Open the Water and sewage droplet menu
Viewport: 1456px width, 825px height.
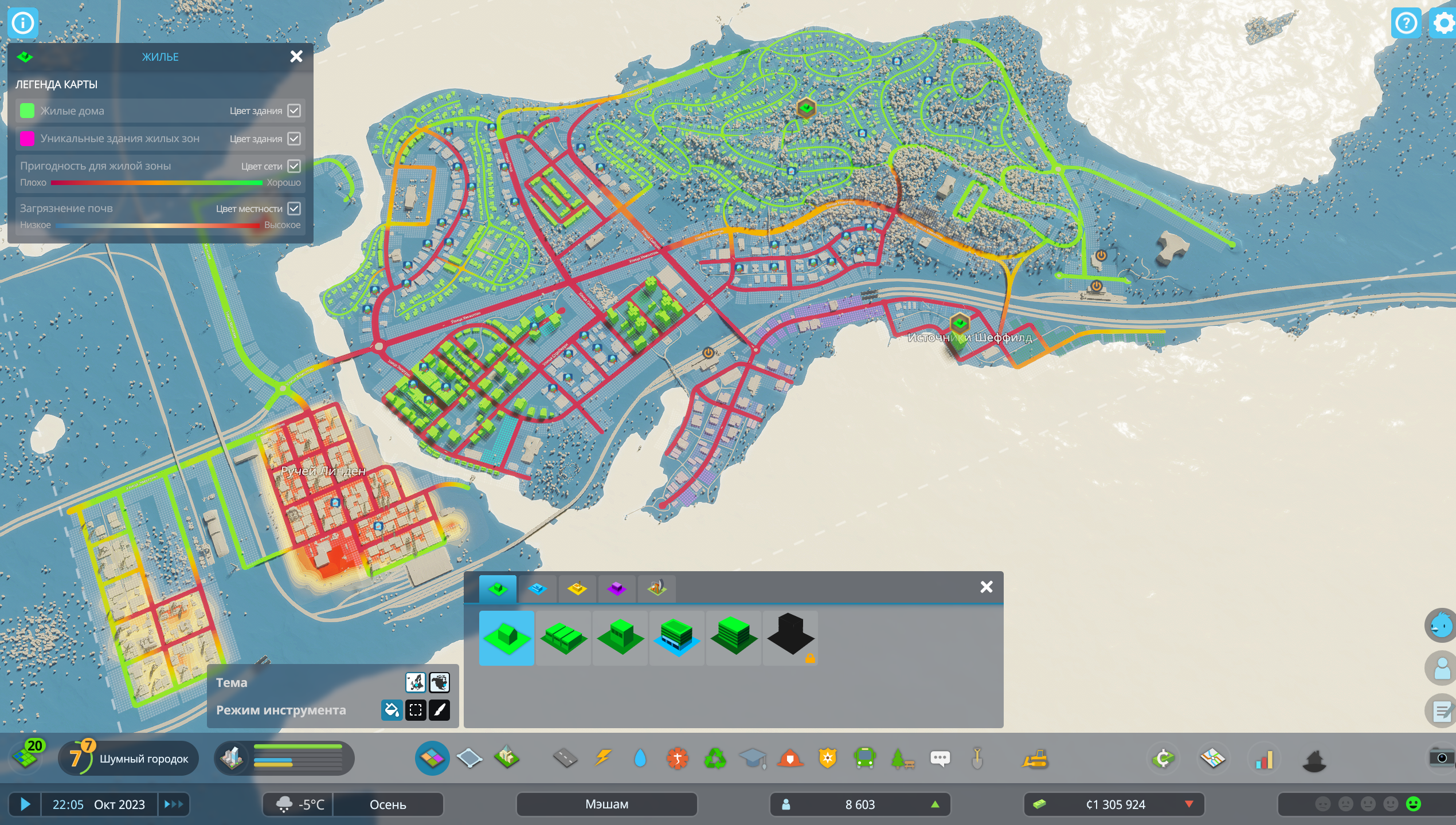(640, 759)
